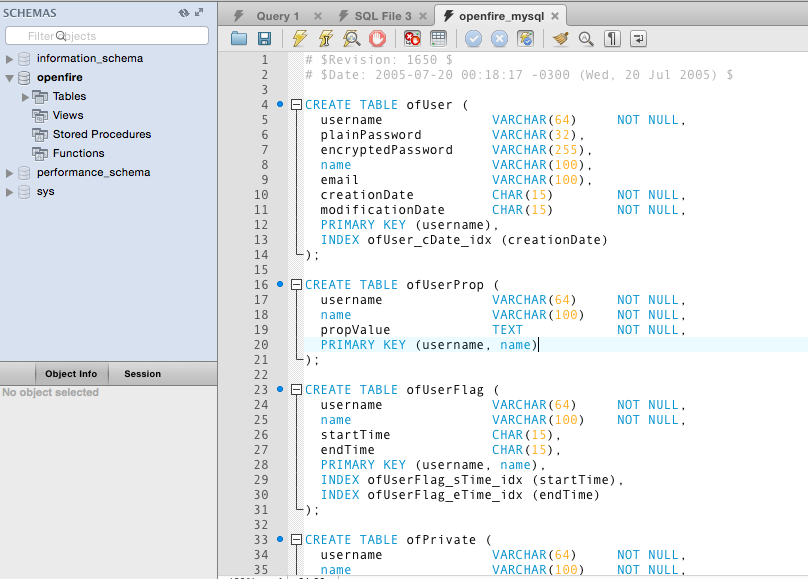Stop query execution red hand icon
The width and height of the screenshot is (808, 579).
pos(377,39)
